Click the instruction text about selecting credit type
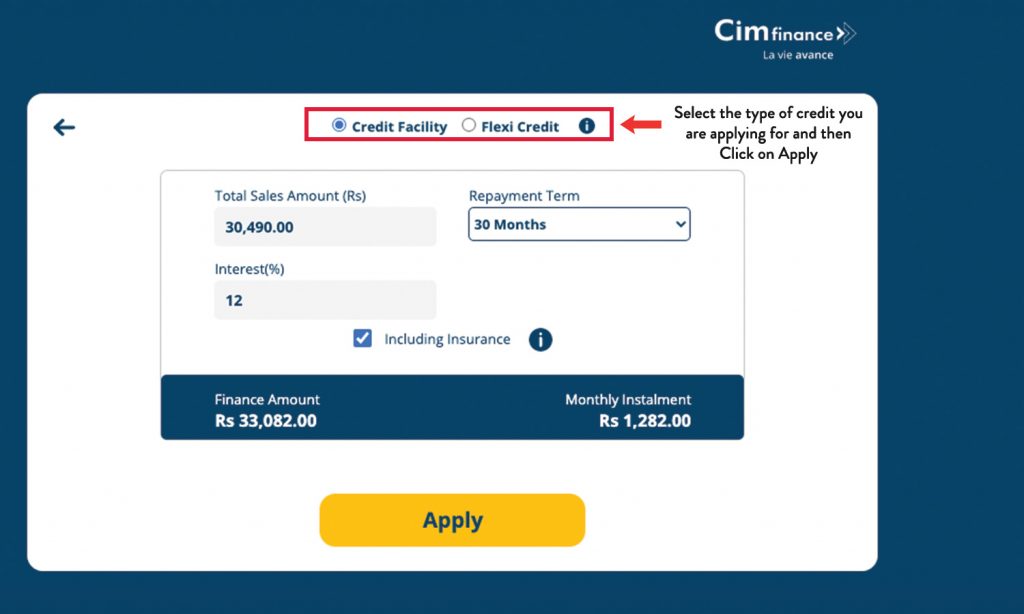The width and height of the screenshot is (1024, 614). coord(768,133)
